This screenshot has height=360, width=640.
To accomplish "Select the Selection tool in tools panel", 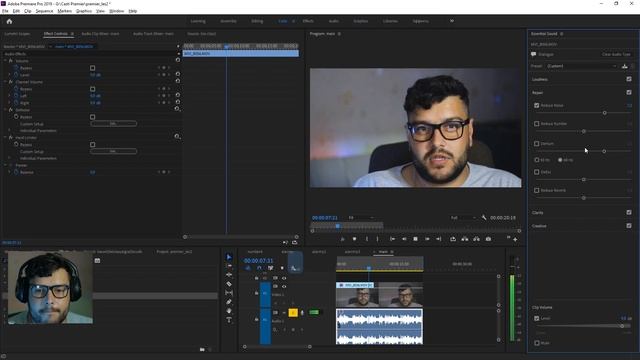I will (229, 257).
